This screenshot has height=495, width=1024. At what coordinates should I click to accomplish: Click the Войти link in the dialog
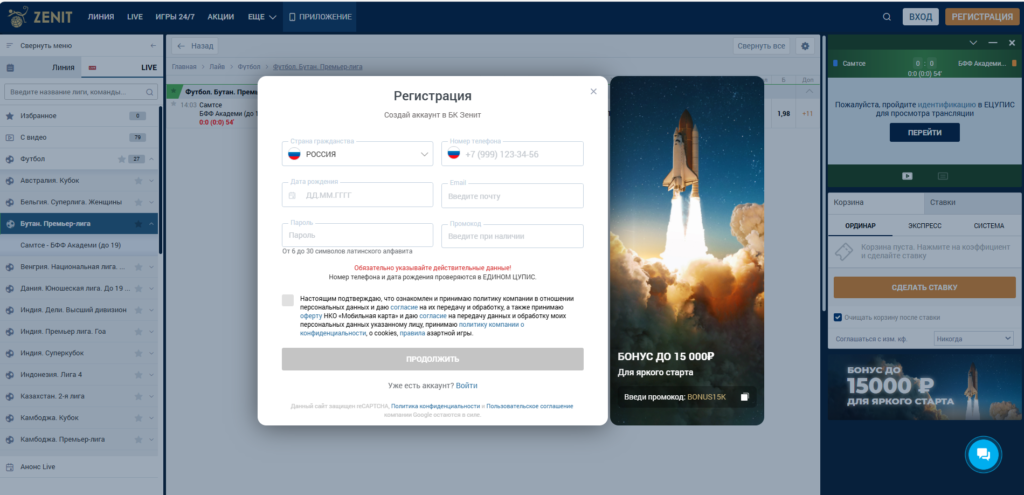point(466,385)
